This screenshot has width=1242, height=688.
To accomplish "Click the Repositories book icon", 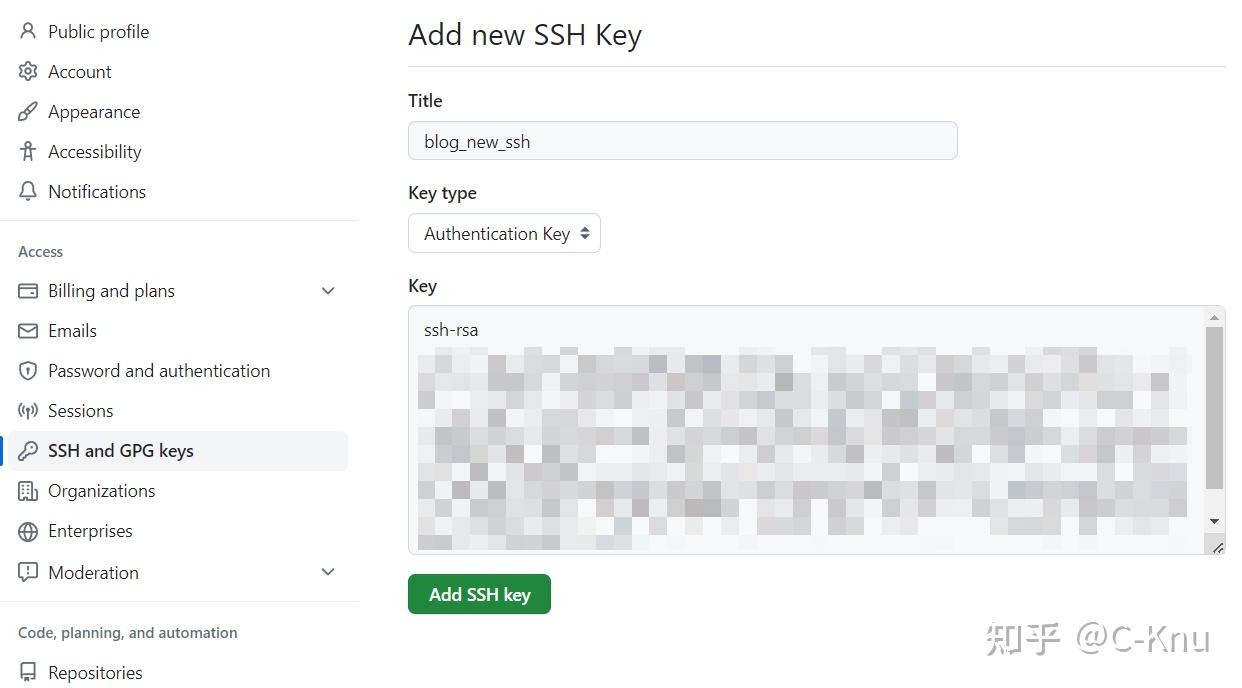I will (29, 672).
